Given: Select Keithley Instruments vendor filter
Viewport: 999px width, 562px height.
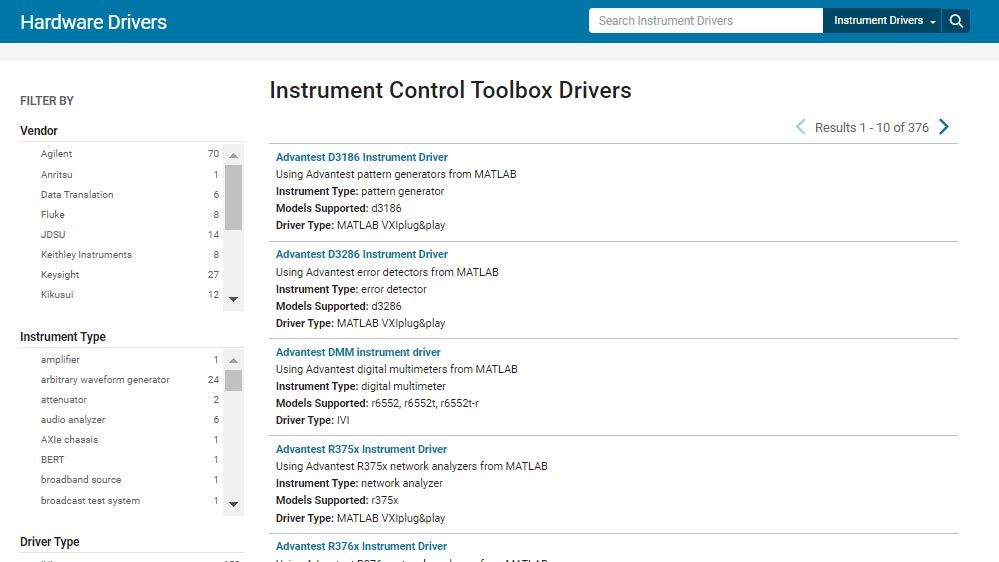Looking at the screenshot, I should (86, 255).
